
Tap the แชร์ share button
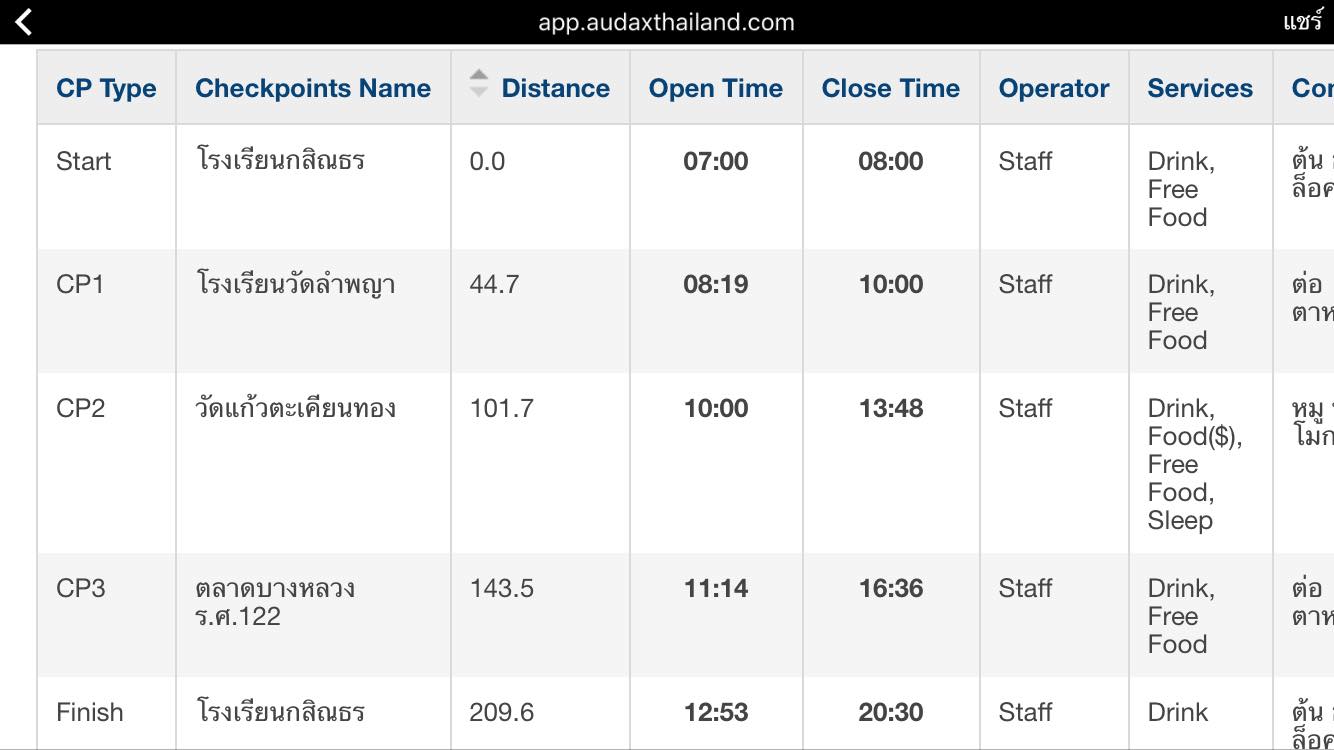coord(1303,22)
